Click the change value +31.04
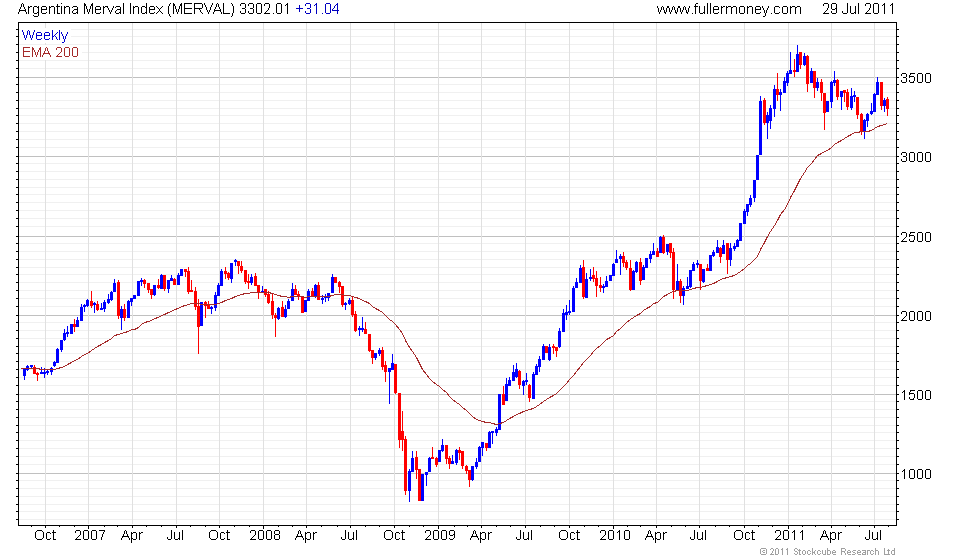Image resolution: width=980 pixels, height=560 pixels. pos(318,9)
